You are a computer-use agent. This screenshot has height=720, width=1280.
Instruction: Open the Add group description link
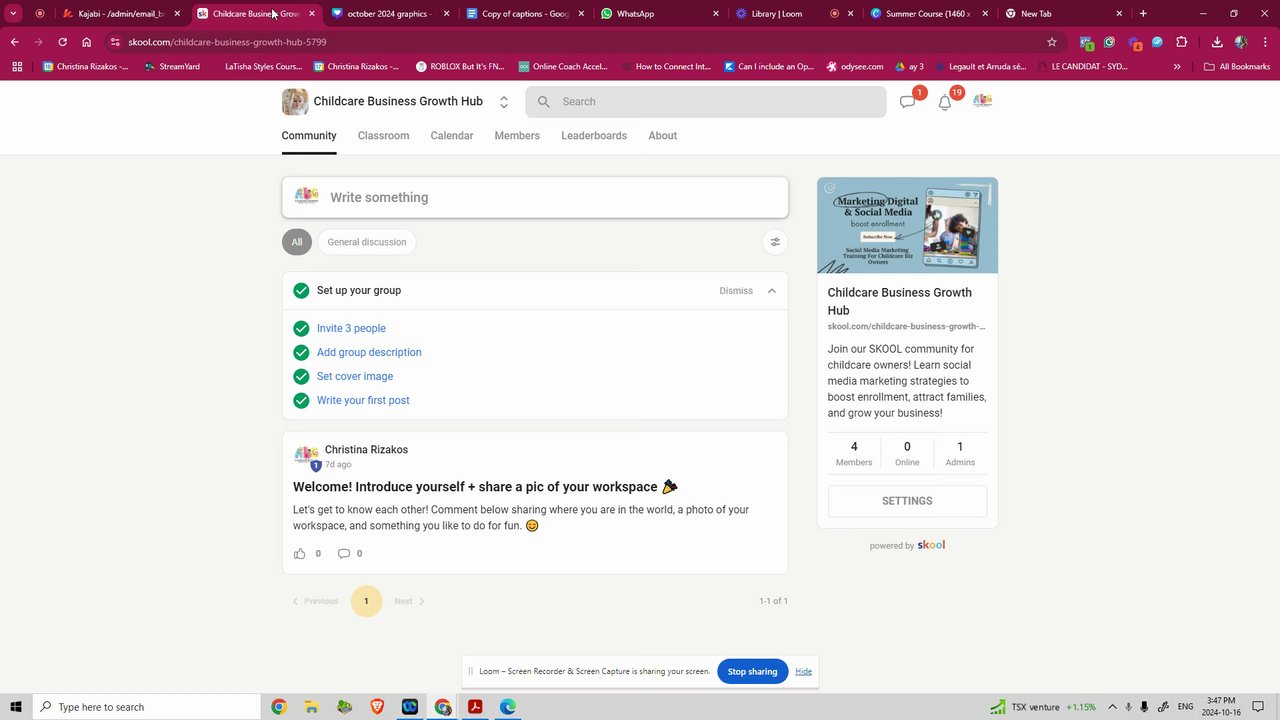point(369,353)
